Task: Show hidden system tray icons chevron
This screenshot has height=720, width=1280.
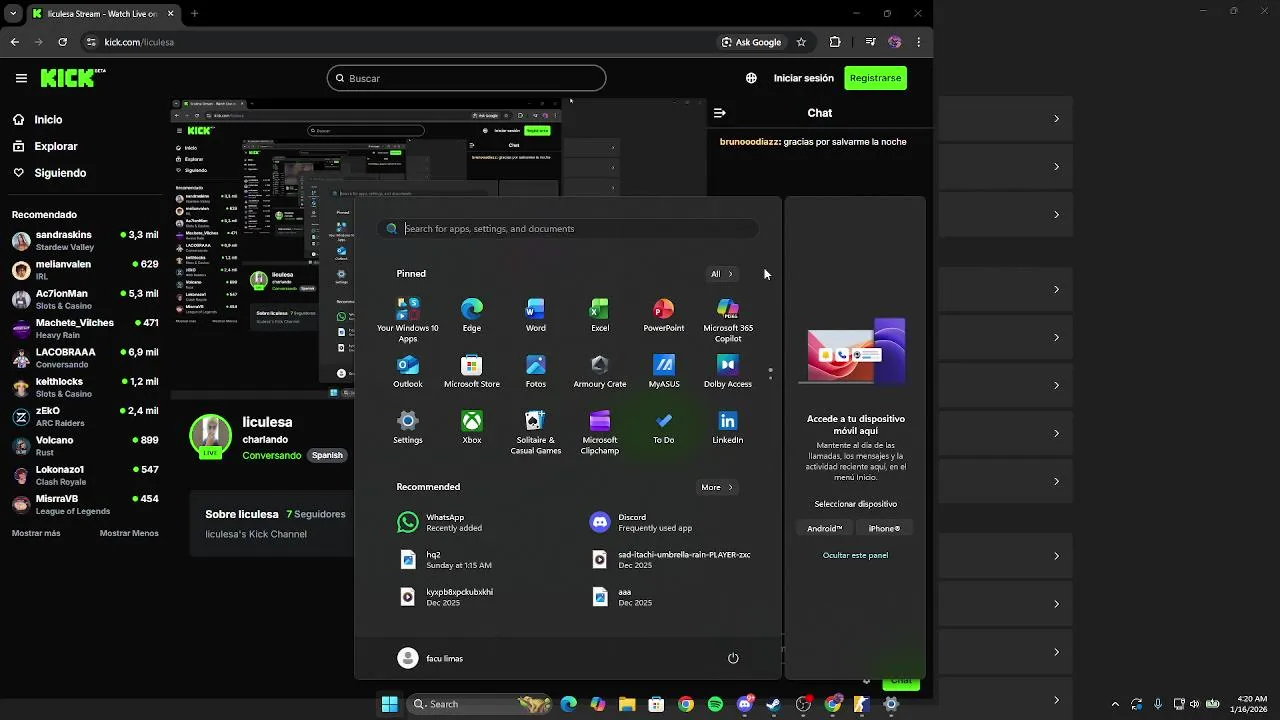Action: pyautogui.click(x=1115, y=704)
